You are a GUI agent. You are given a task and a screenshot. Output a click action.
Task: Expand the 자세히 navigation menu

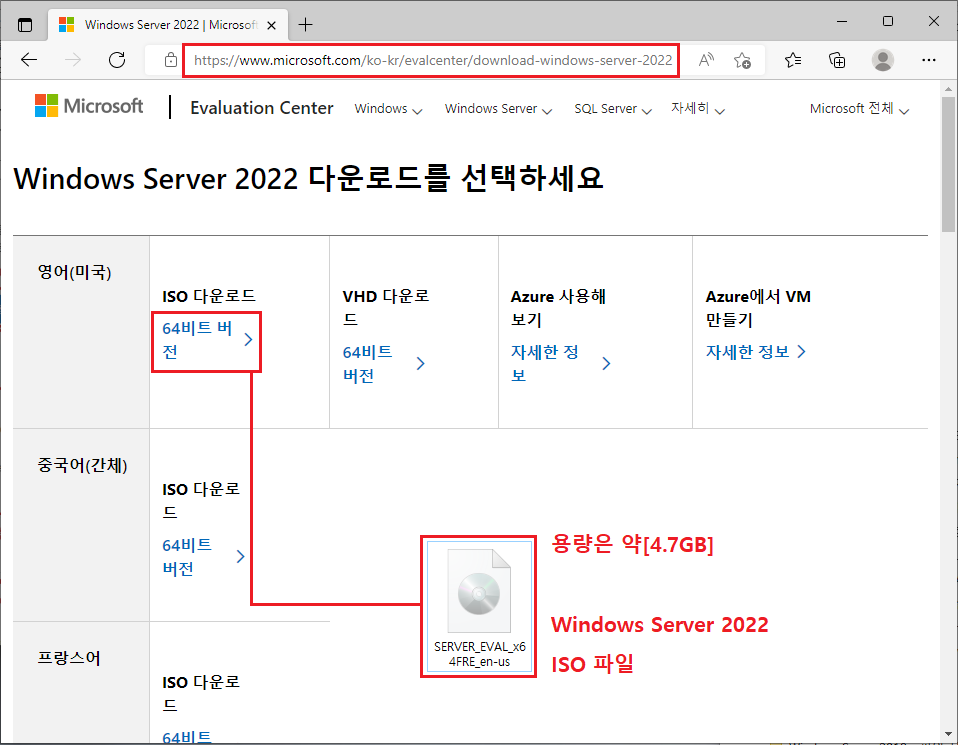tap(697, 109)
